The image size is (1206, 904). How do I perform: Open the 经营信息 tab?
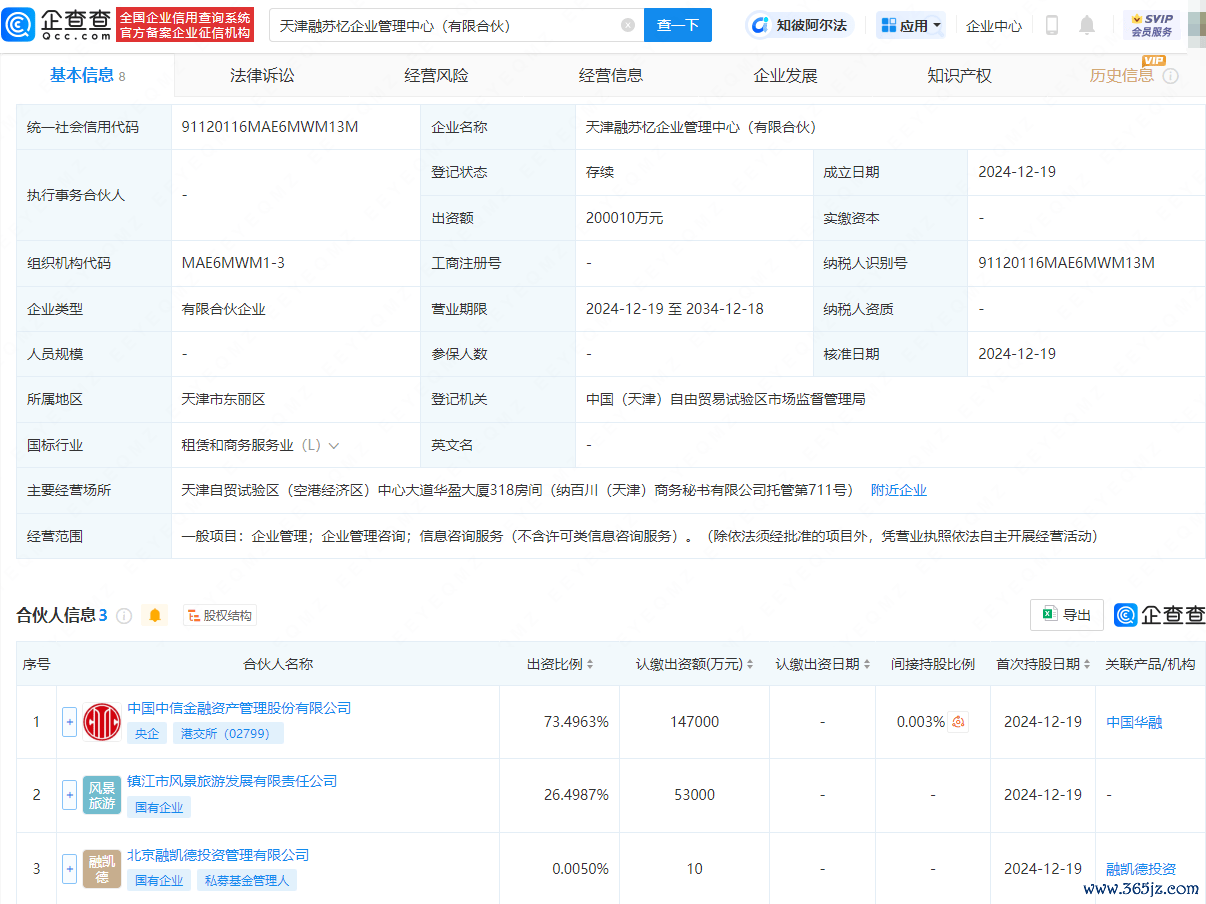click(x=611, y=75)
